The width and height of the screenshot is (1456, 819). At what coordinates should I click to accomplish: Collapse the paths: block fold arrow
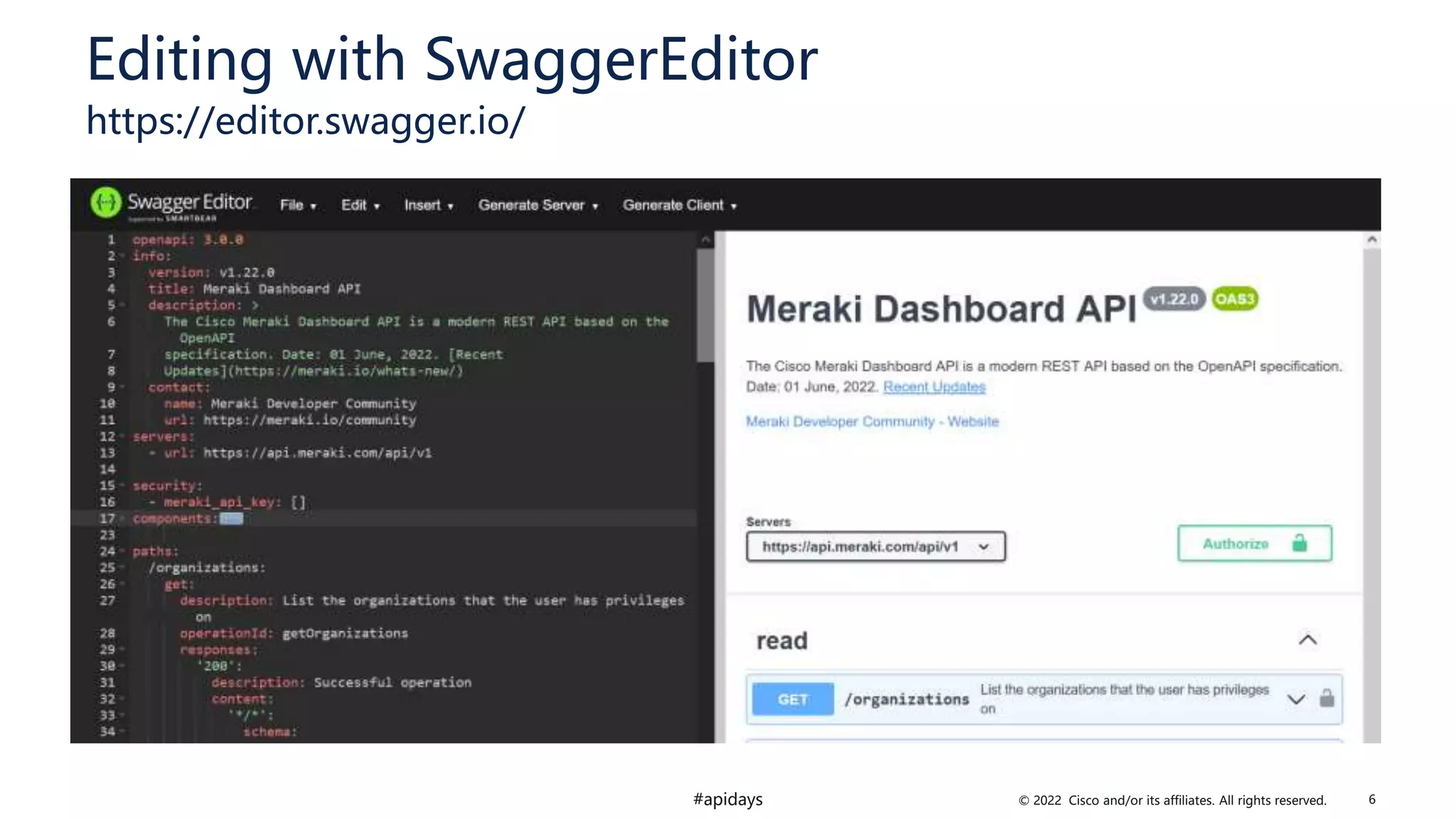click(x=122, y=551)
